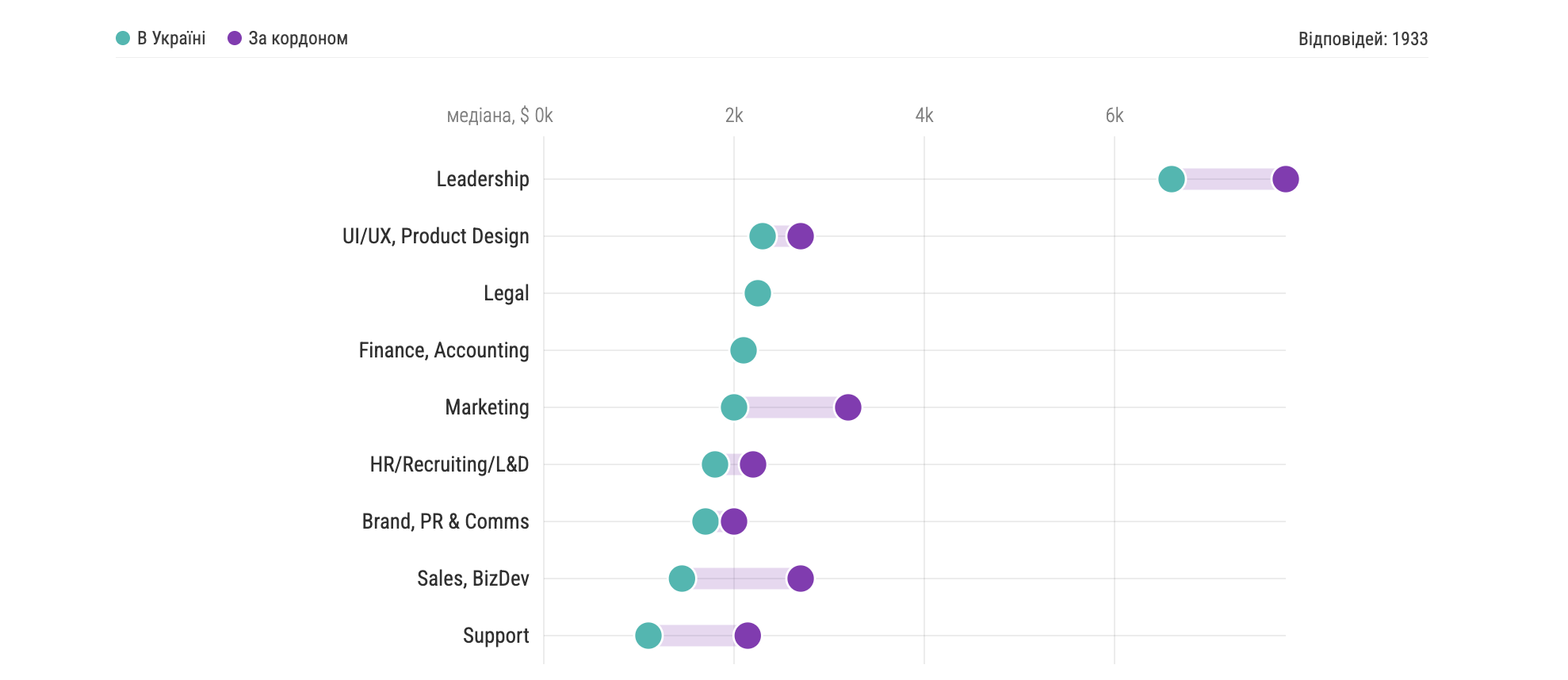Click the teal Support data point
The width and height of the screenshot is (1568, 680).
pos(648,636)
